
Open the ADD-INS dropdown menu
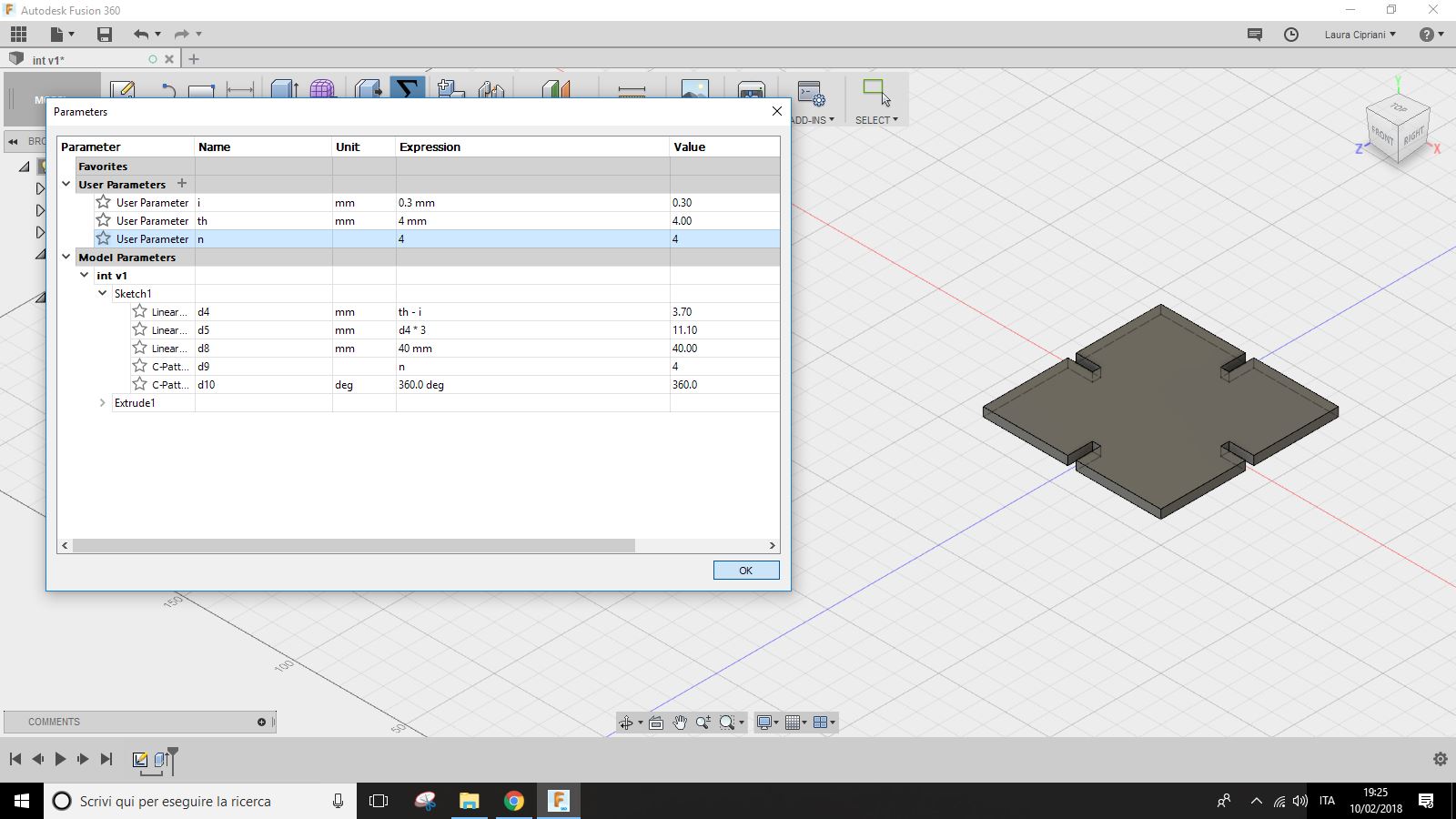(813, 120)
